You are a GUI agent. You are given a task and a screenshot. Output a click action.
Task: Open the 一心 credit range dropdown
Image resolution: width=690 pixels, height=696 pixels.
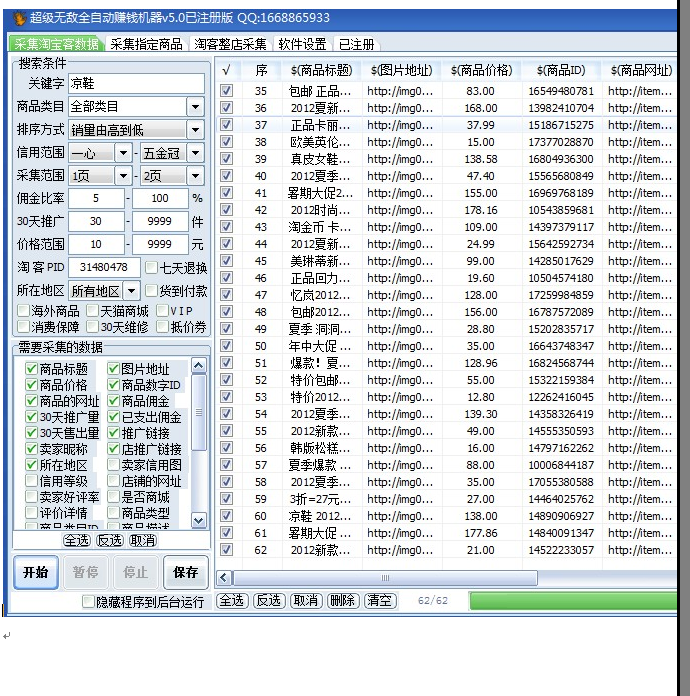123,153
